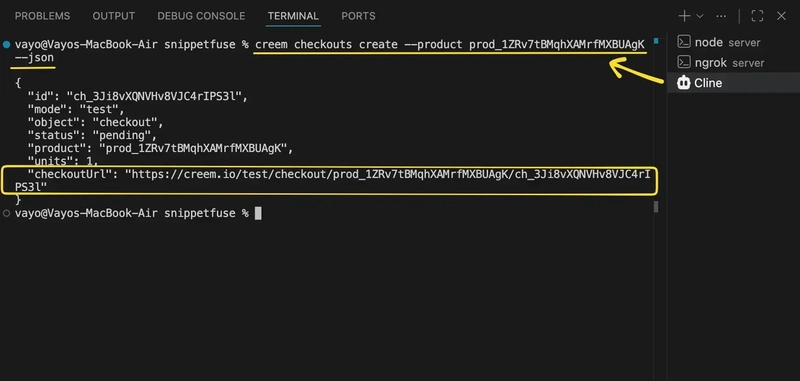Open the creem.io checkoutUrl link
Screen dimensions: 800x381
(x=332, y=181)
